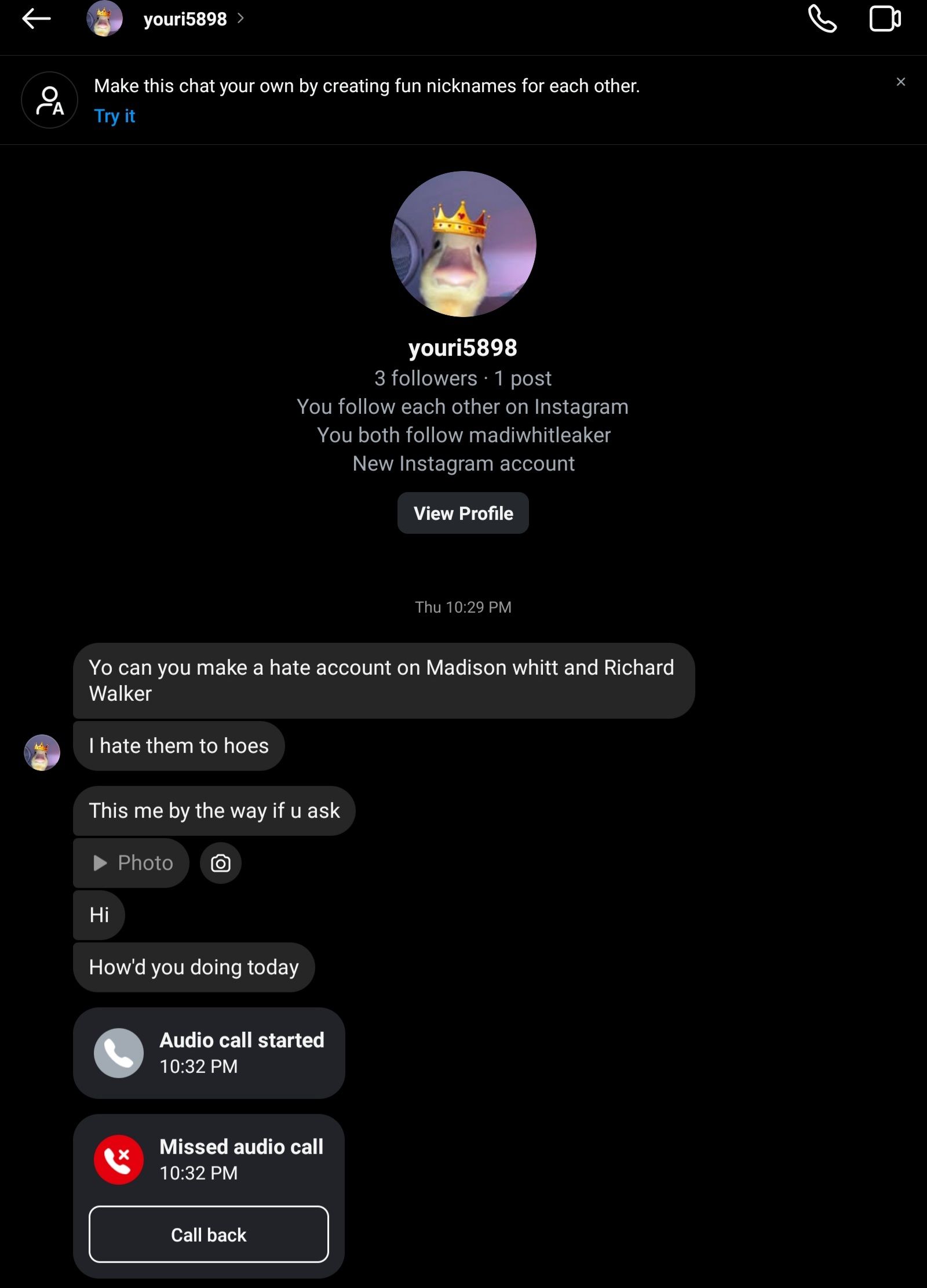Select the "Hi" message bubble
Screen dimensions: 927x1288
99,915
